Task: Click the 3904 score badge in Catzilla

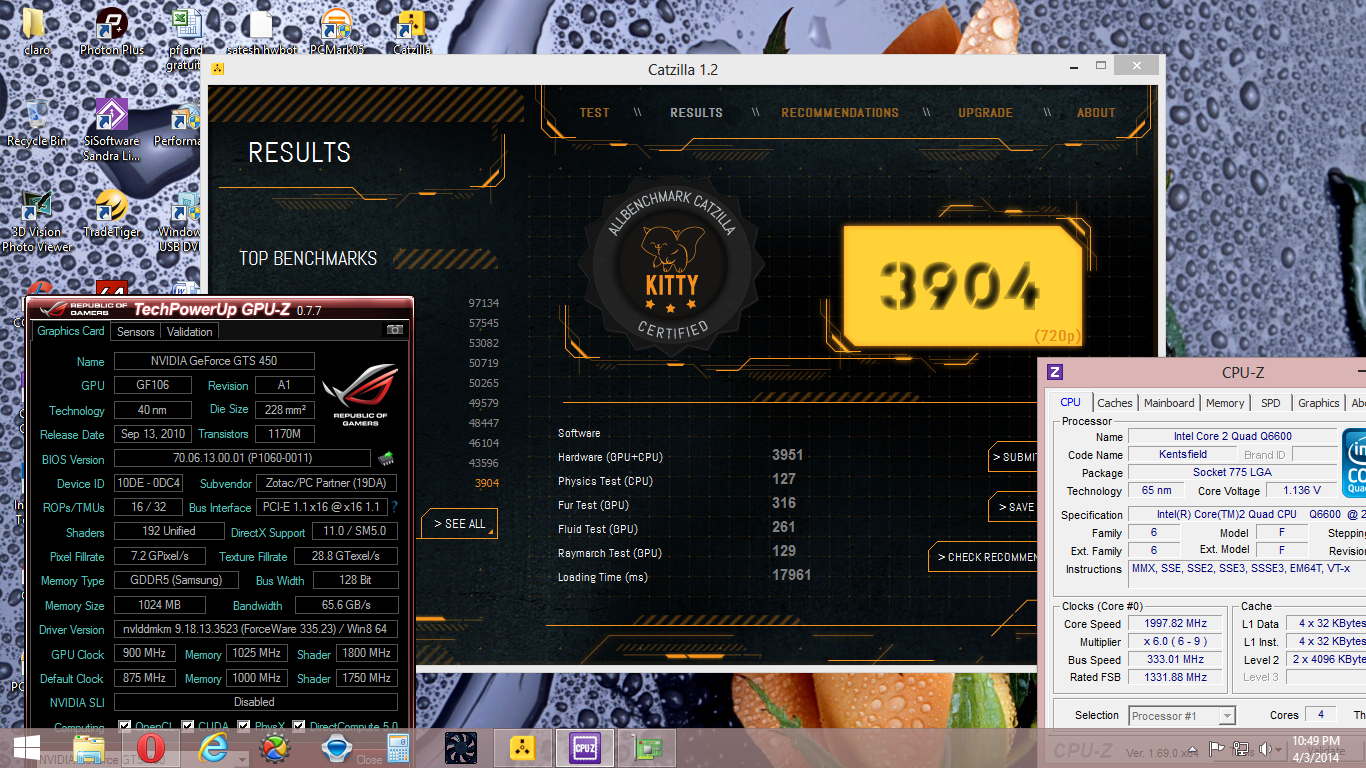Action: point(961,287)
